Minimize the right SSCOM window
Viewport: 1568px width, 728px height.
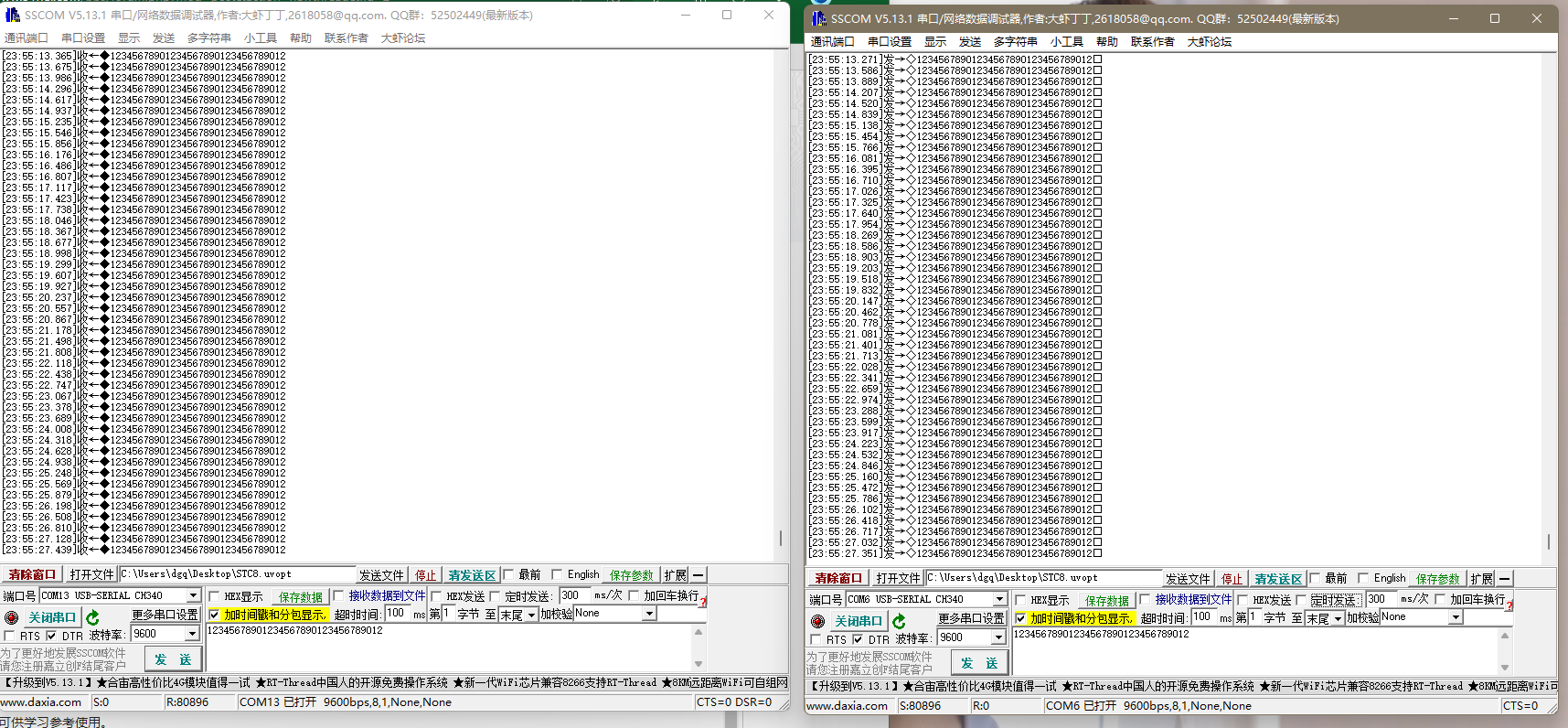(x=1453, y=18)
